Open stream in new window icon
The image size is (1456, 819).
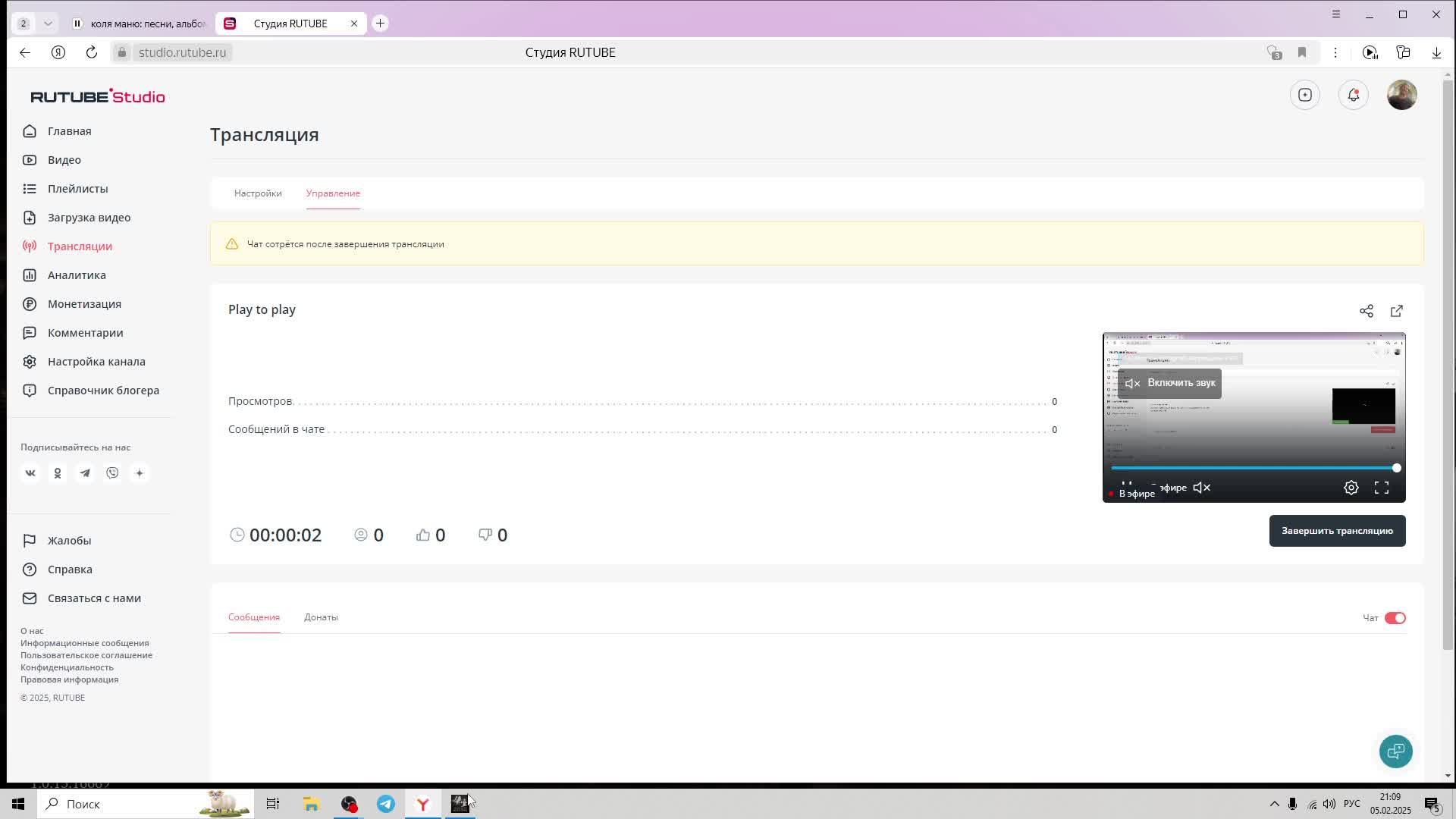pyautogui.click(x=1397, y=311)
